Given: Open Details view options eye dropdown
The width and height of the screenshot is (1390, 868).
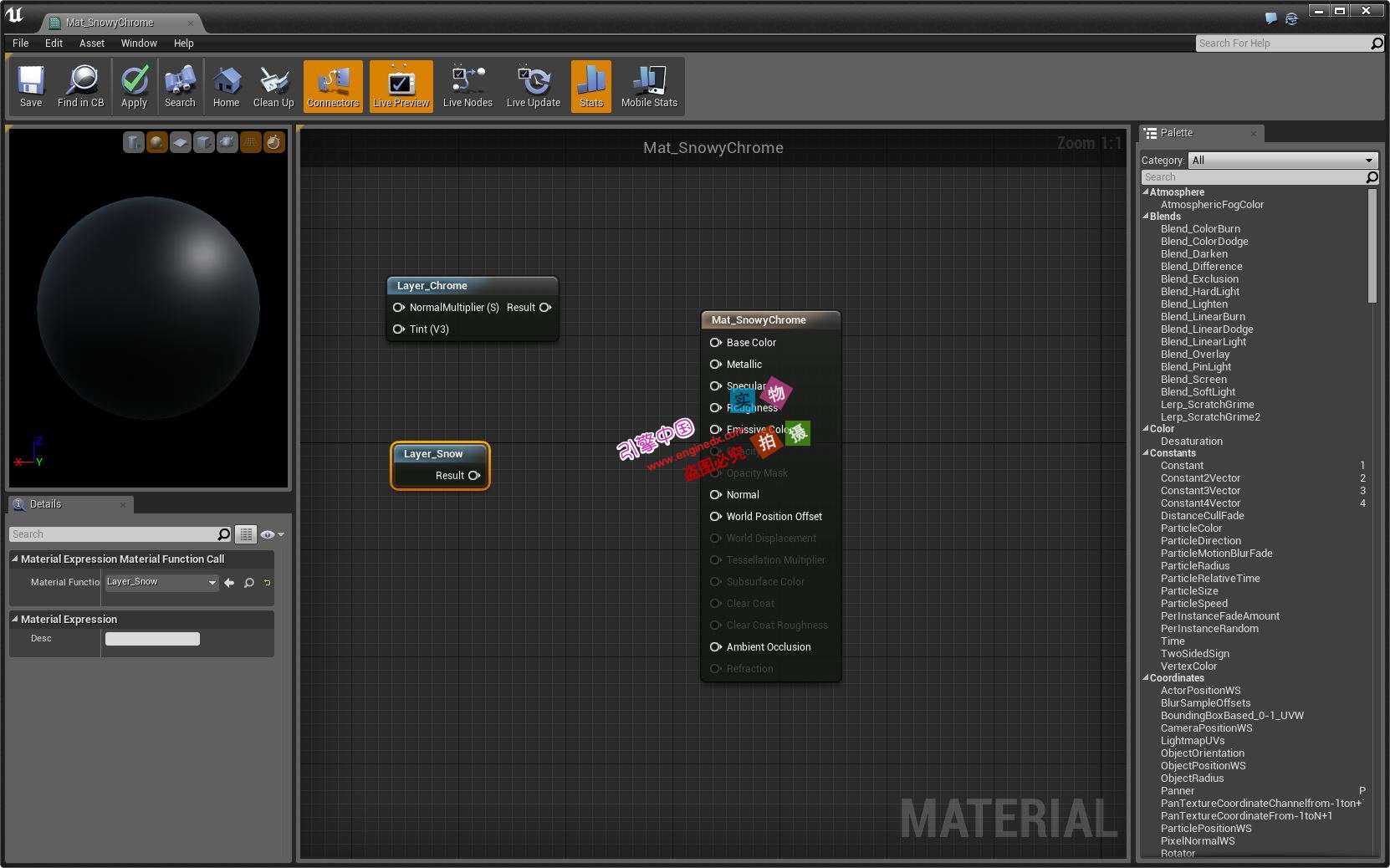Looking at the screenshot, I should [273, 534].
